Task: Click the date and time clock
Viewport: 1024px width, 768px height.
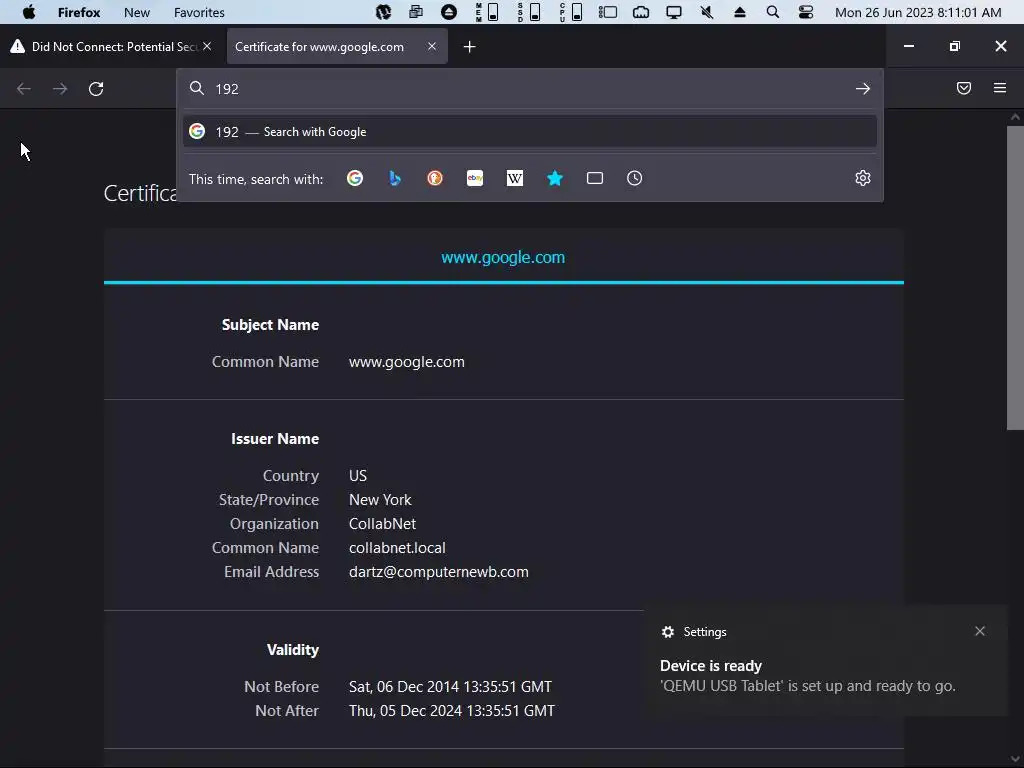Action: (x=918, y=12)
